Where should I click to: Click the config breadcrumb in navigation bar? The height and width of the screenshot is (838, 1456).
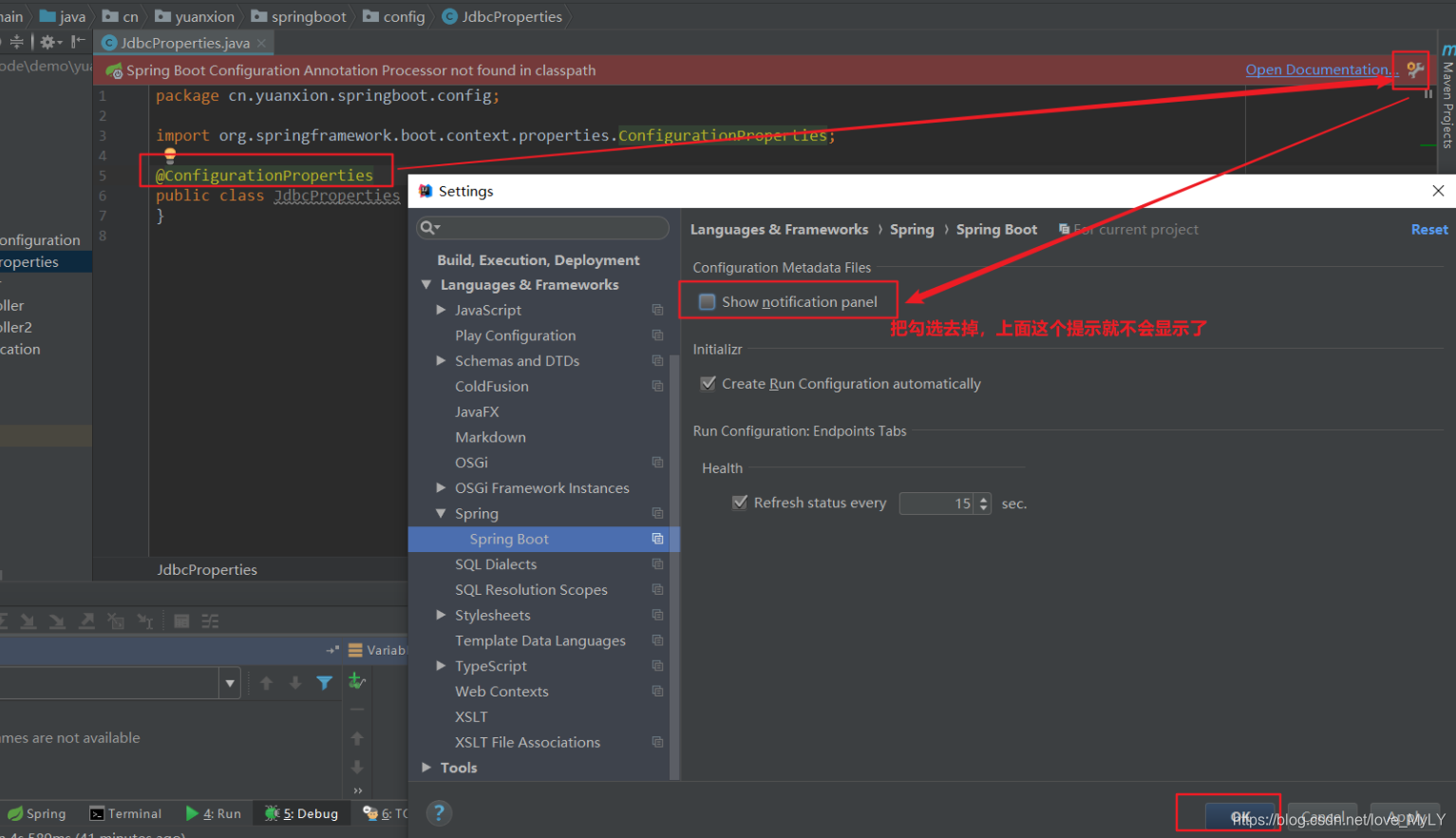(394, 16)
